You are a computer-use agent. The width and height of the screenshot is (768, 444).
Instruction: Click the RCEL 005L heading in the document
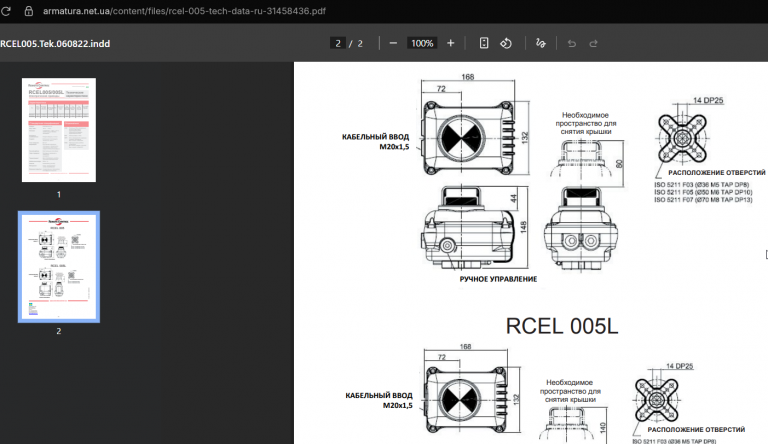tap(562, 326)
